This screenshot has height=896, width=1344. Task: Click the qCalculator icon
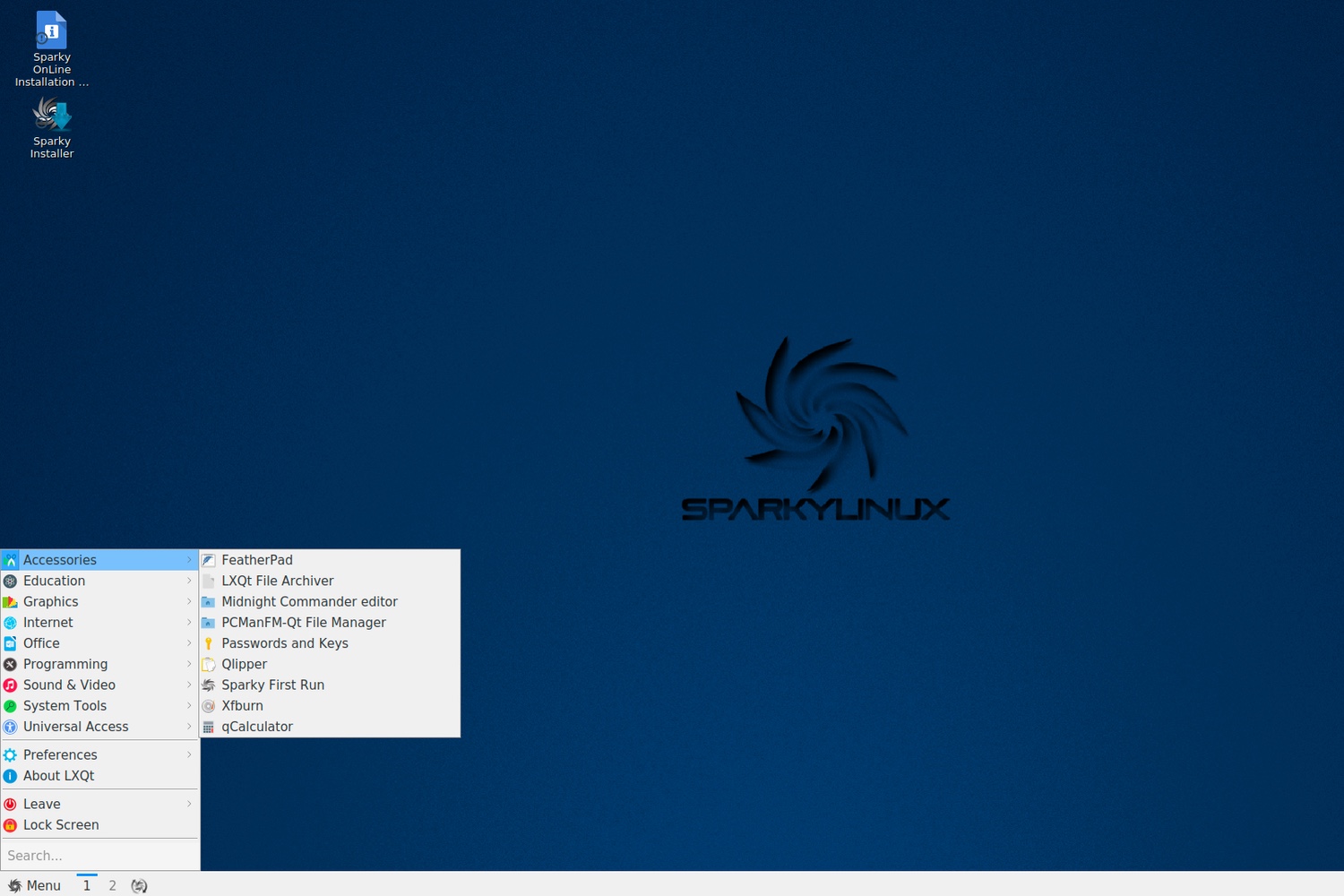pyautogui.click(x=209, y=727)
